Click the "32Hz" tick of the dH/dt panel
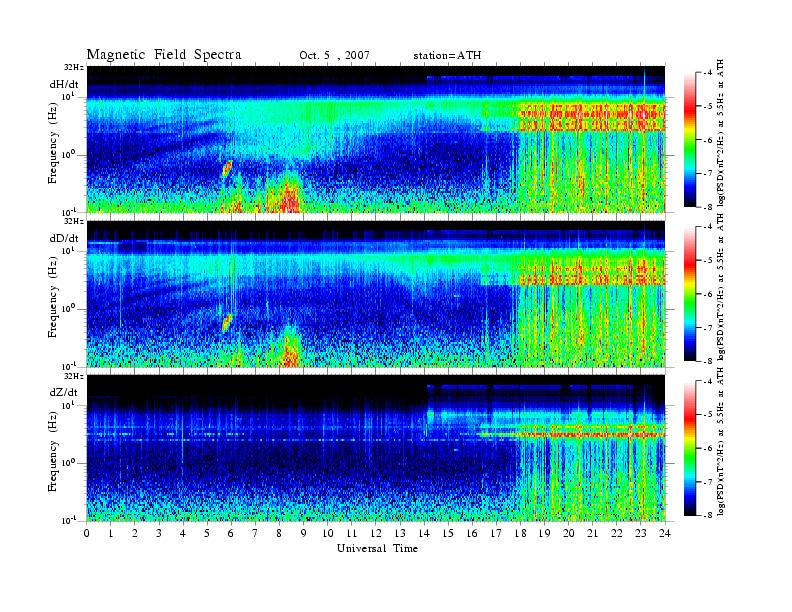Image resolution: width=792 pixels, height=612 pixels. (74, 67)
